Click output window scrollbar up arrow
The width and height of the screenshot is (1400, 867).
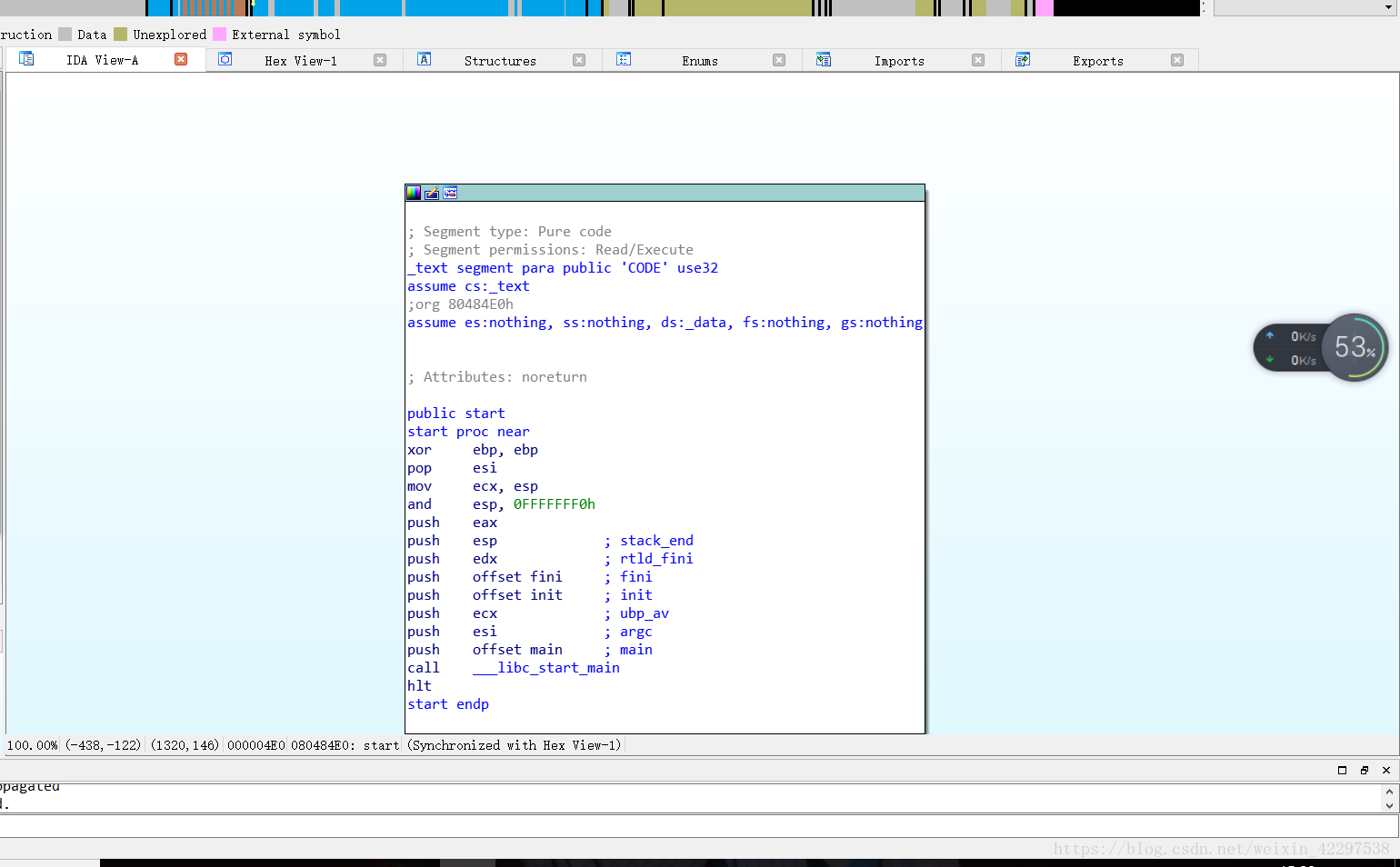[1389, 792]
